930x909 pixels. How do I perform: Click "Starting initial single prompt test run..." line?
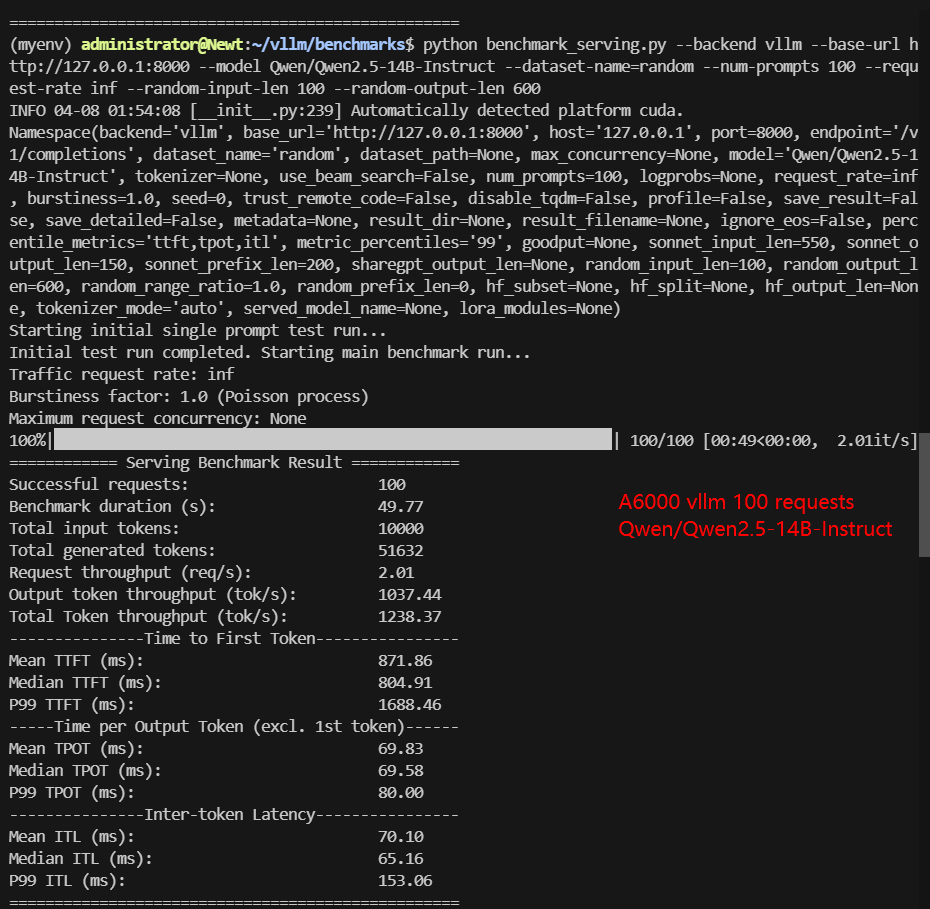tap(198, 331)
